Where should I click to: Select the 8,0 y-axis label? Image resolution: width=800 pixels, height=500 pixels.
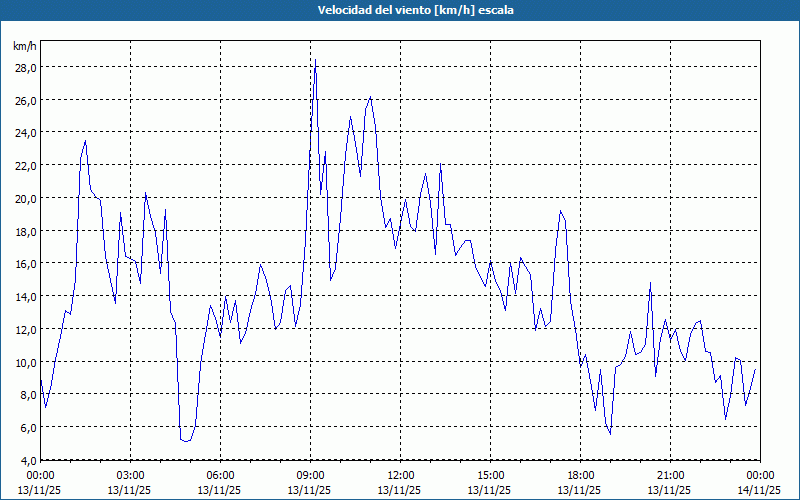[x=25, y=395]
